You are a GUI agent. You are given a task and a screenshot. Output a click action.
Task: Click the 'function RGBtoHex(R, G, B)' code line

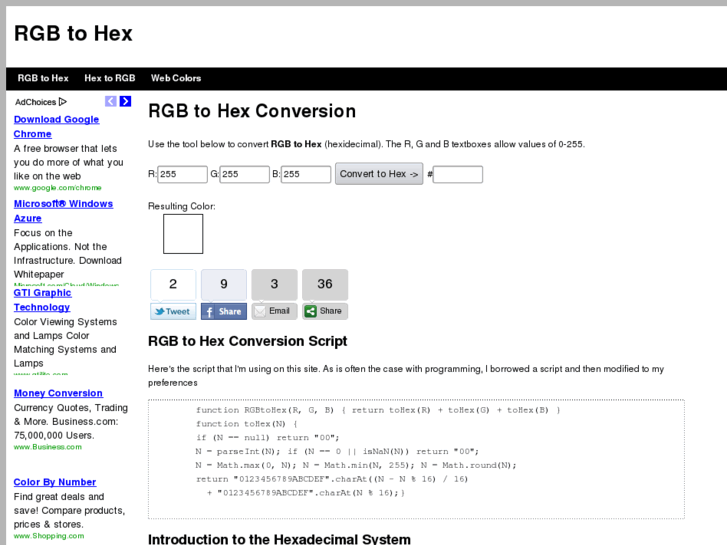(378, 410)
